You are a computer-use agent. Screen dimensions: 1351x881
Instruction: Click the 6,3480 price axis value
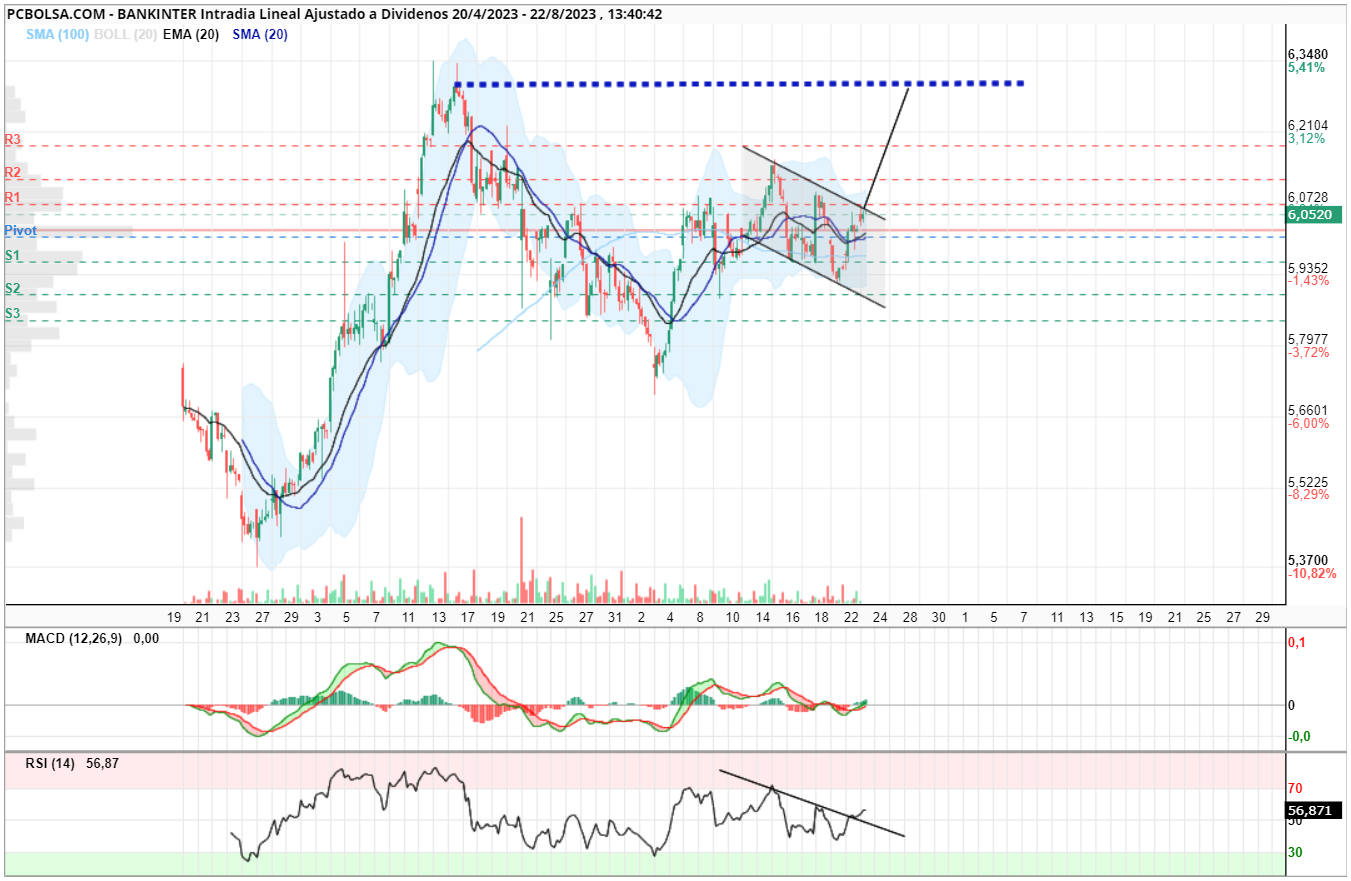1309,53
